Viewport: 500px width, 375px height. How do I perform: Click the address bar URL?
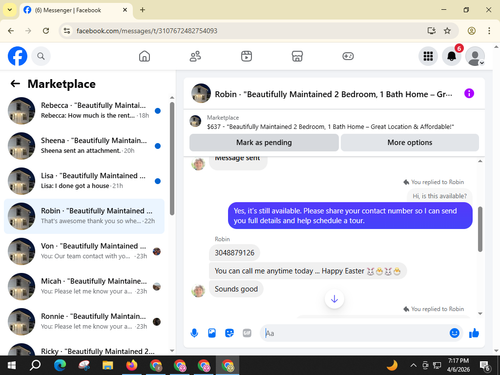pyautogui.click(x=147, y=31)
